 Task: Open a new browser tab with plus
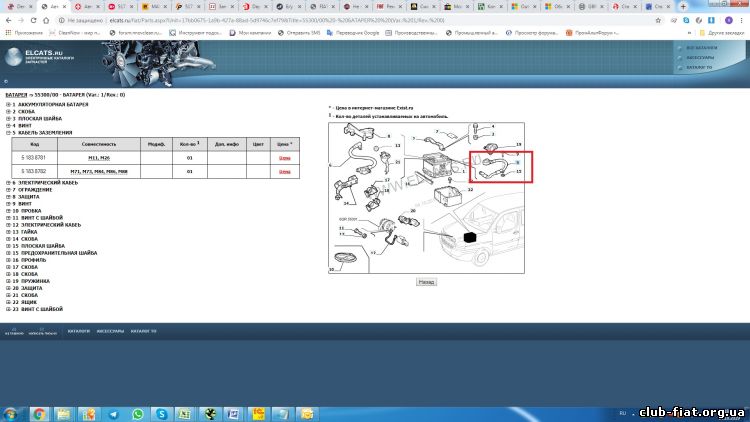683,7
